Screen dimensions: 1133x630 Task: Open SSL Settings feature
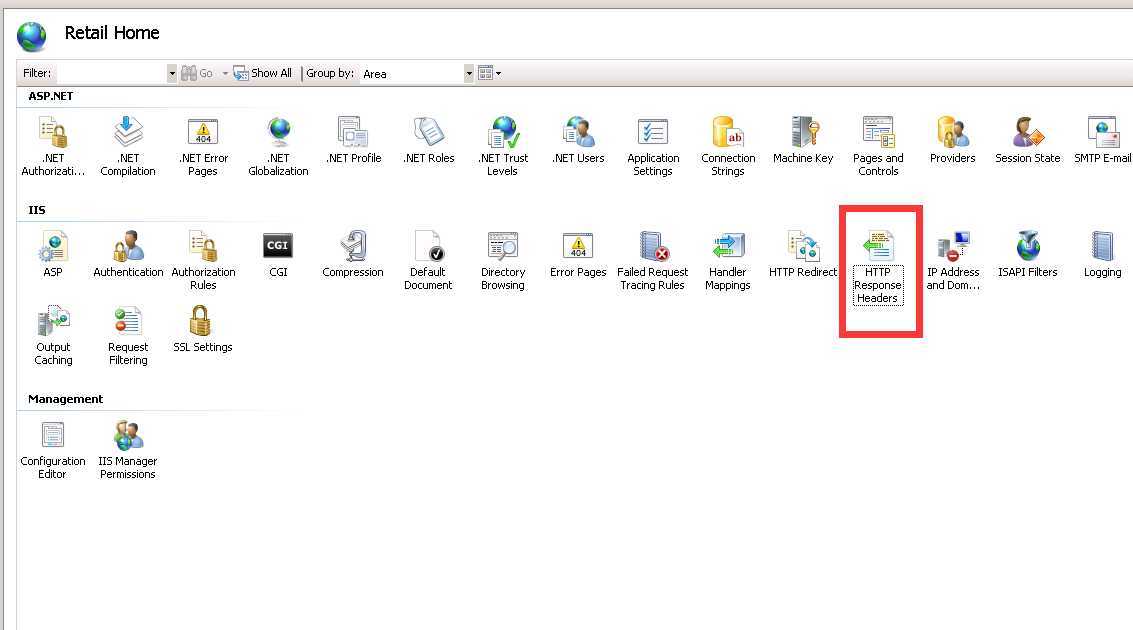(x=203, y=329)
